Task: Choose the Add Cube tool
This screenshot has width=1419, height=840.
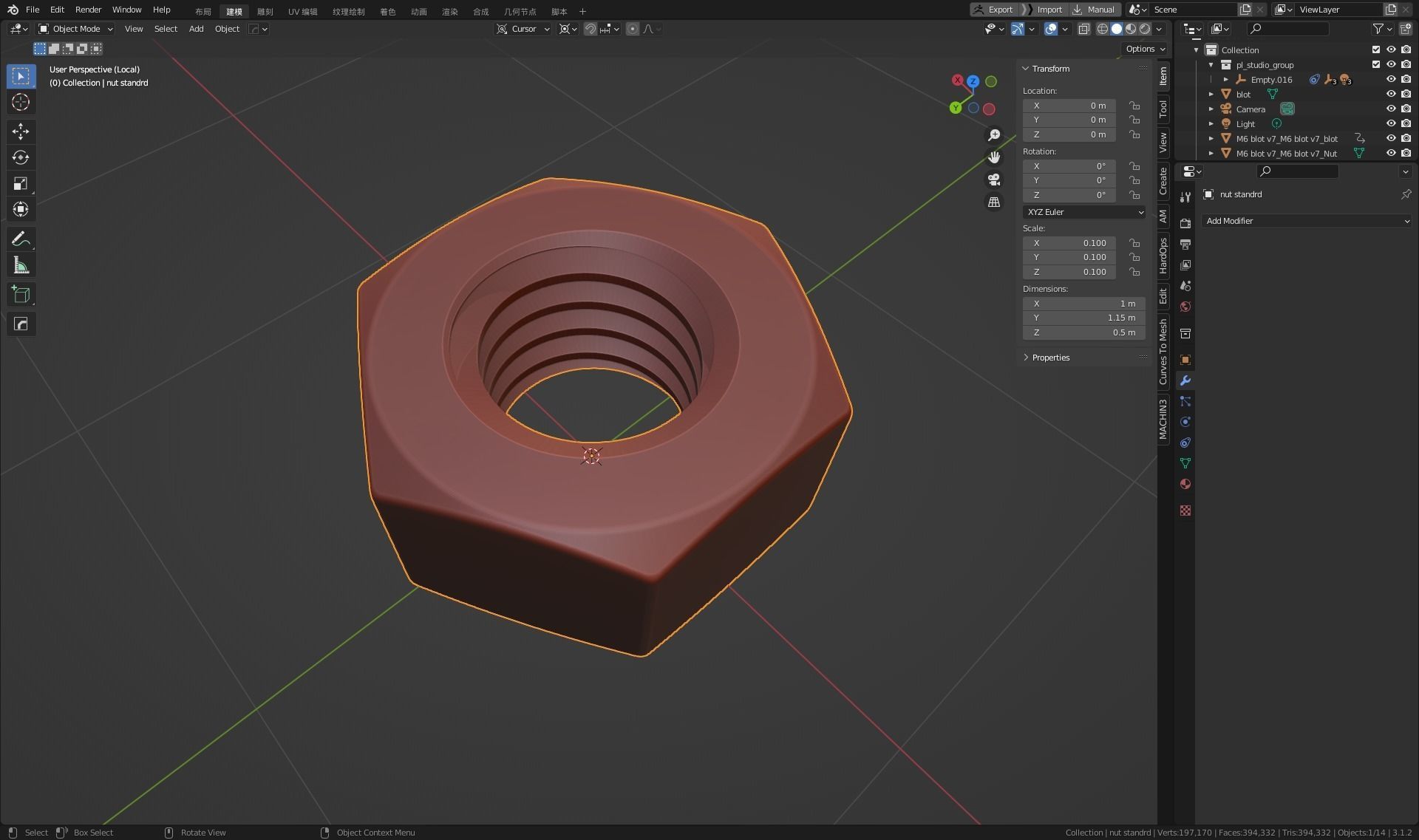Action: pos(21,295)
